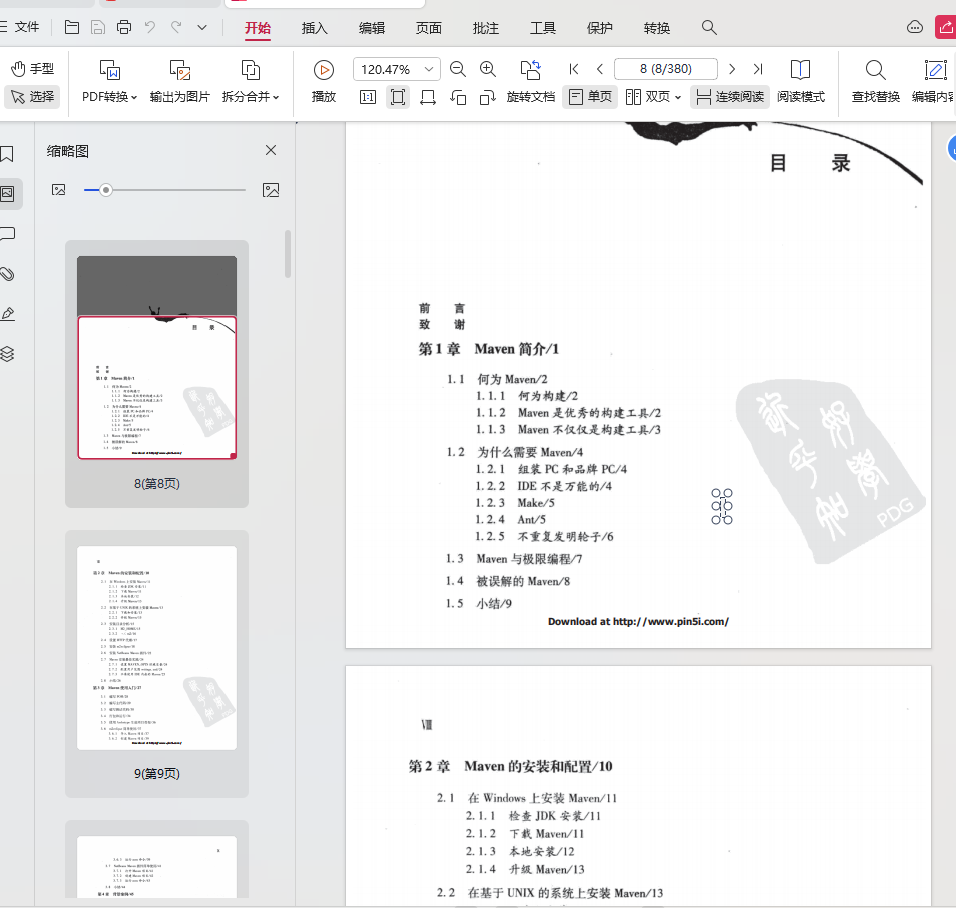Screen dimensions: 956x908
Task: Click the 播放 slideshow play icon
Action: [x=324, y=70]
